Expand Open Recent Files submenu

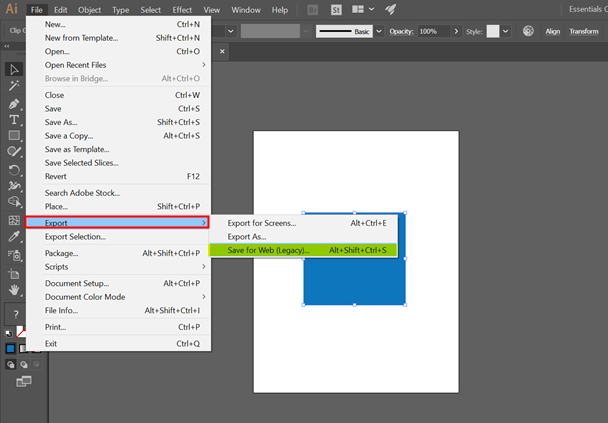point(204,65)
